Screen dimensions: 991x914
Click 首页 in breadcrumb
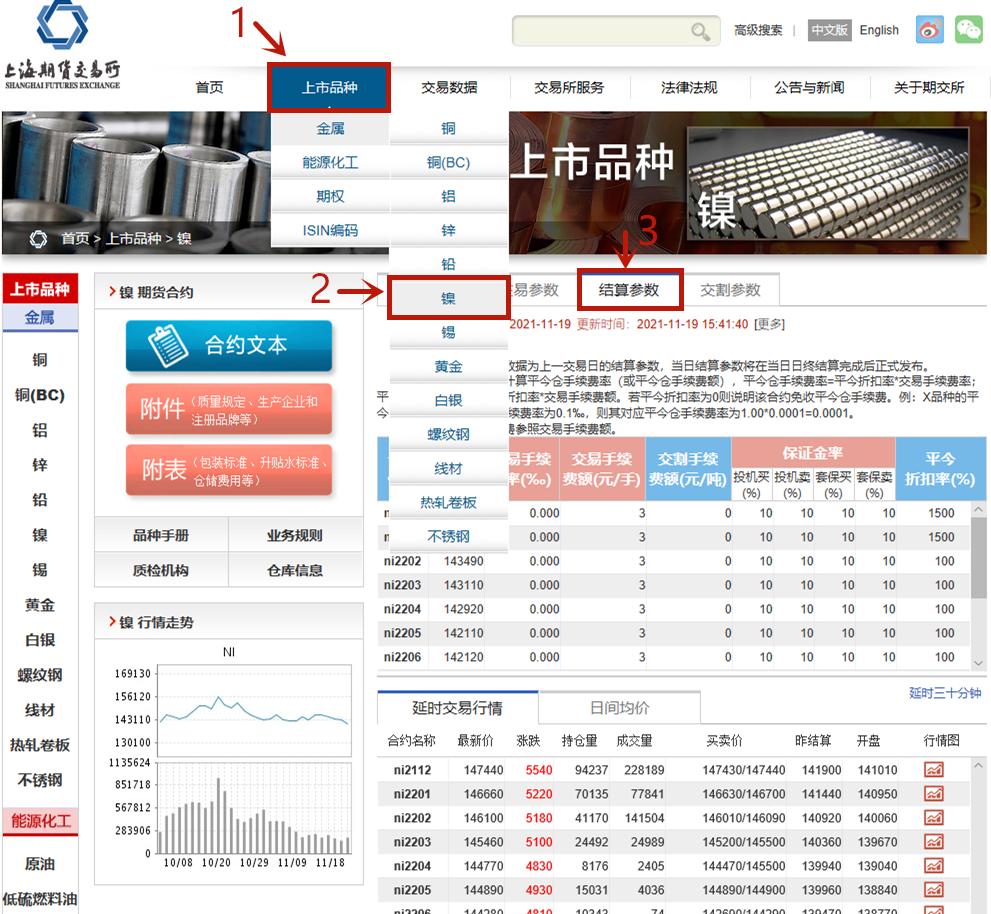point(75,238)
